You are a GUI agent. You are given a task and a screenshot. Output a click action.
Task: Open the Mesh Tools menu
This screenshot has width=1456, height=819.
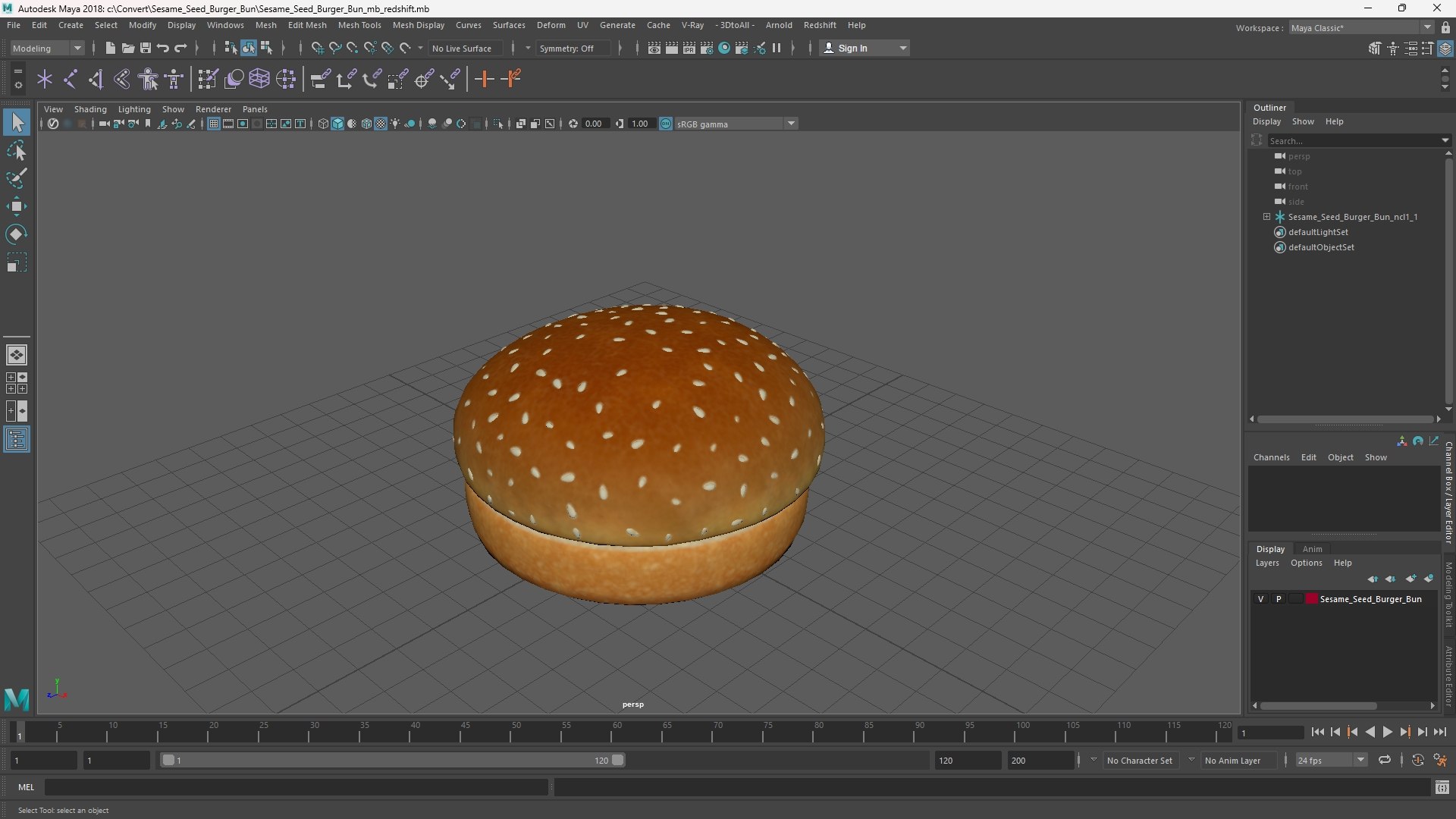(x=359, y=25)
